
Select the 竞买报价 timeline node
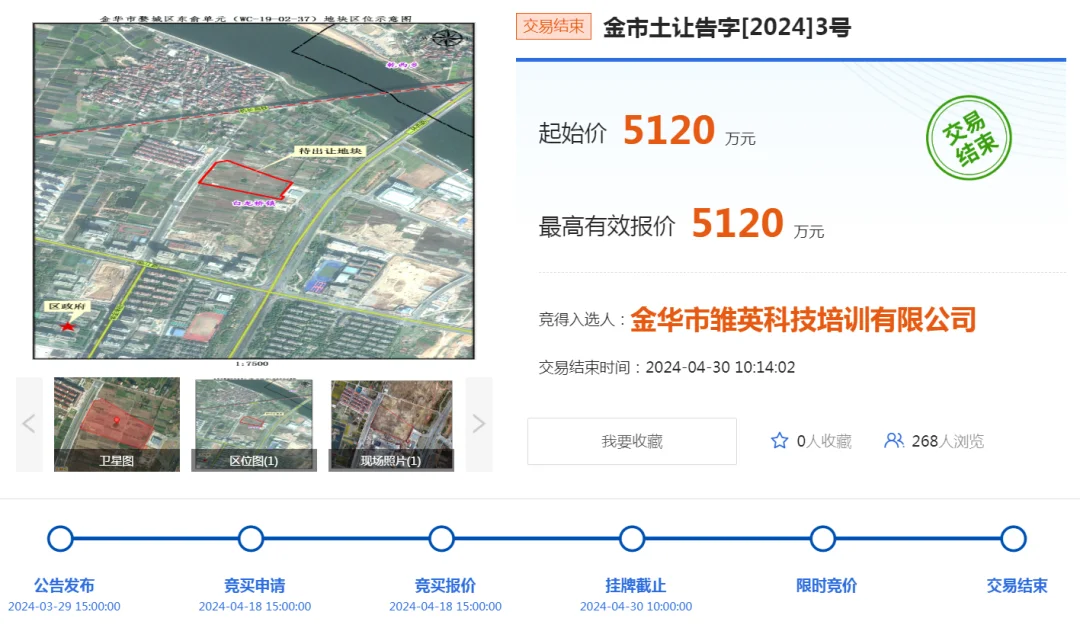click(x=442, y=538)
